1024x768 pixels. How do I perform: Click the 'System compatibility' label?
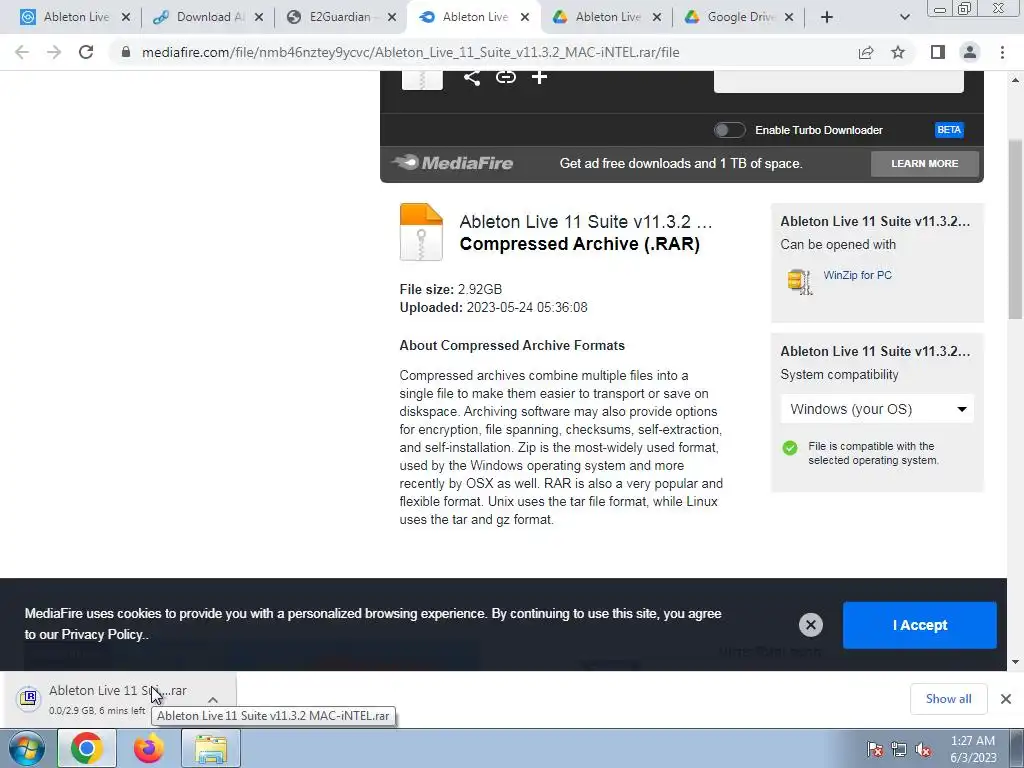[x=839, y=375]
